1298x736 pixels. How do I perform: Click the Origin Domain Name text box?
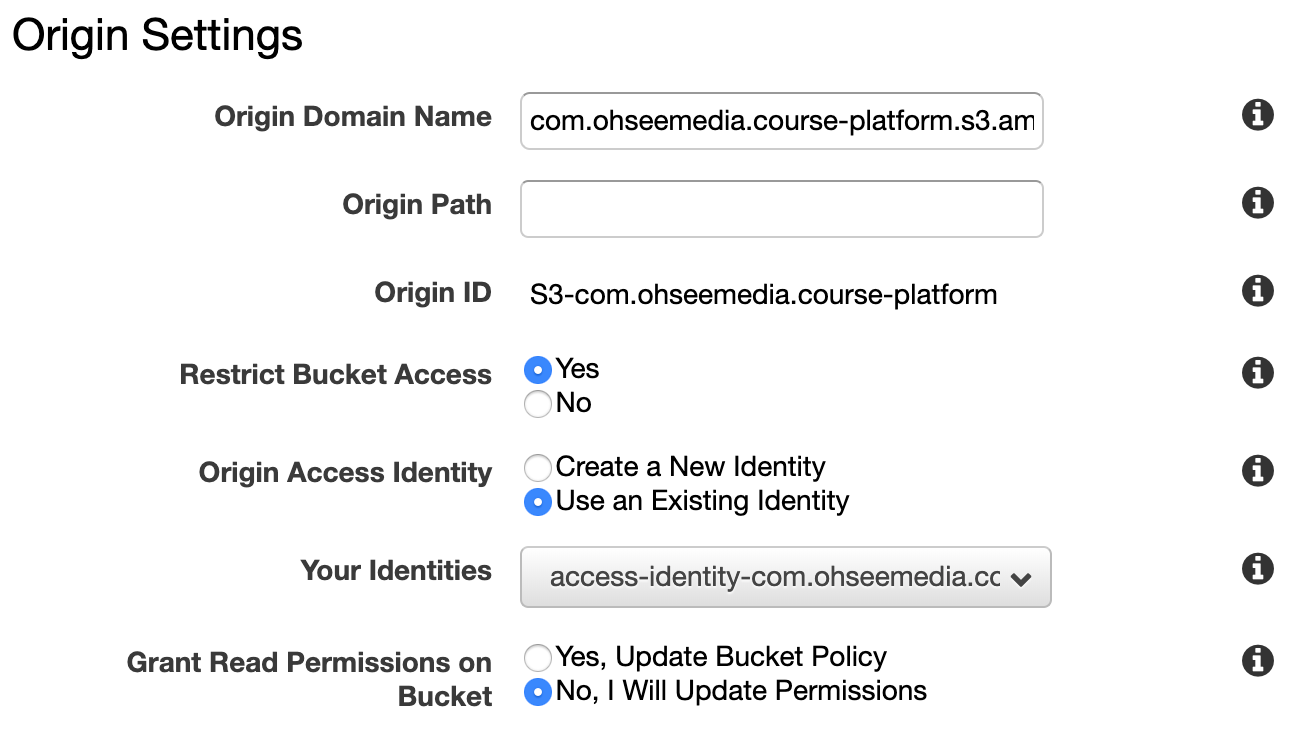coord(782,121)
